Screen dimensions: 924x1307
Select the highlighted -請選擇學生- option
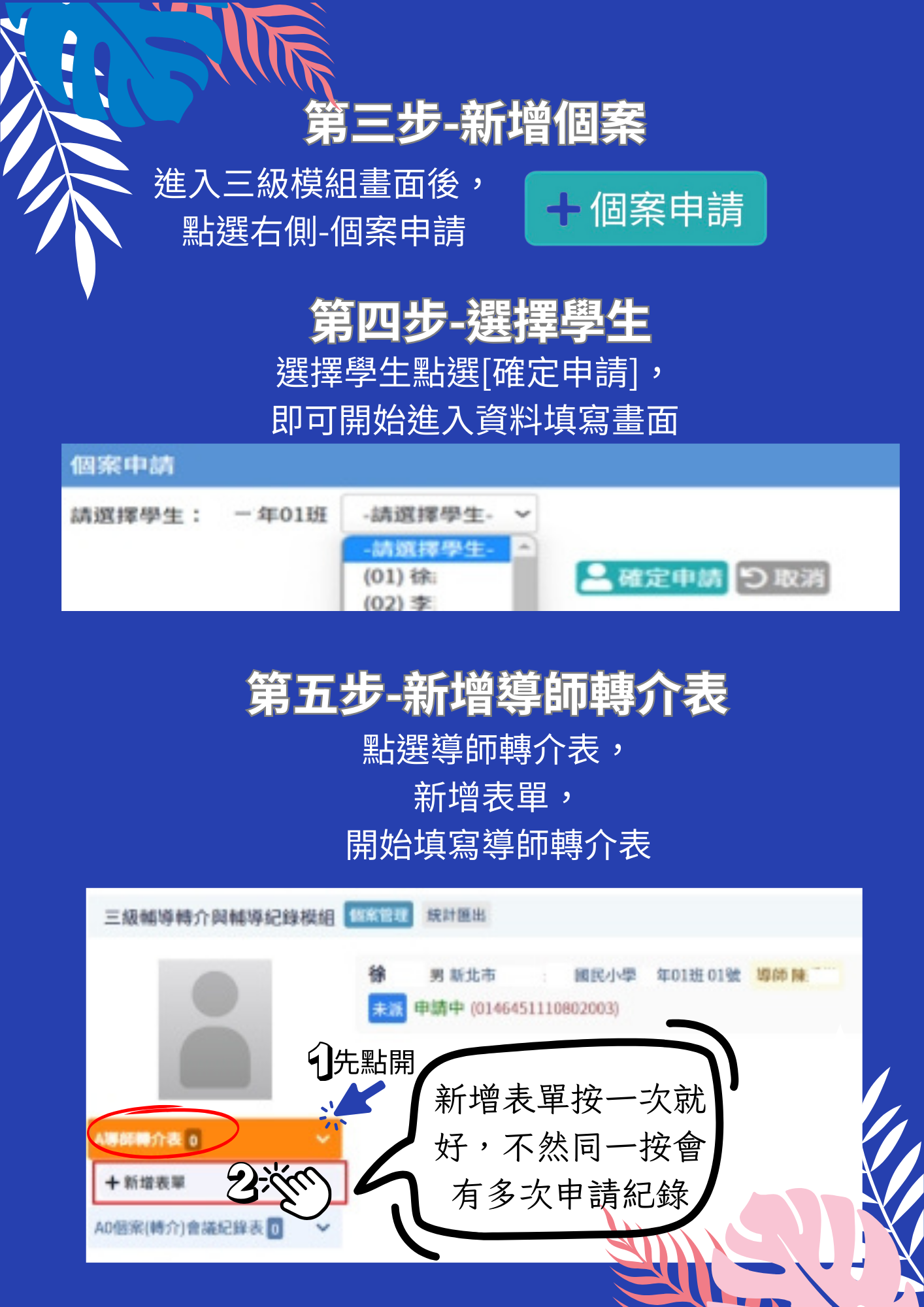428,549
